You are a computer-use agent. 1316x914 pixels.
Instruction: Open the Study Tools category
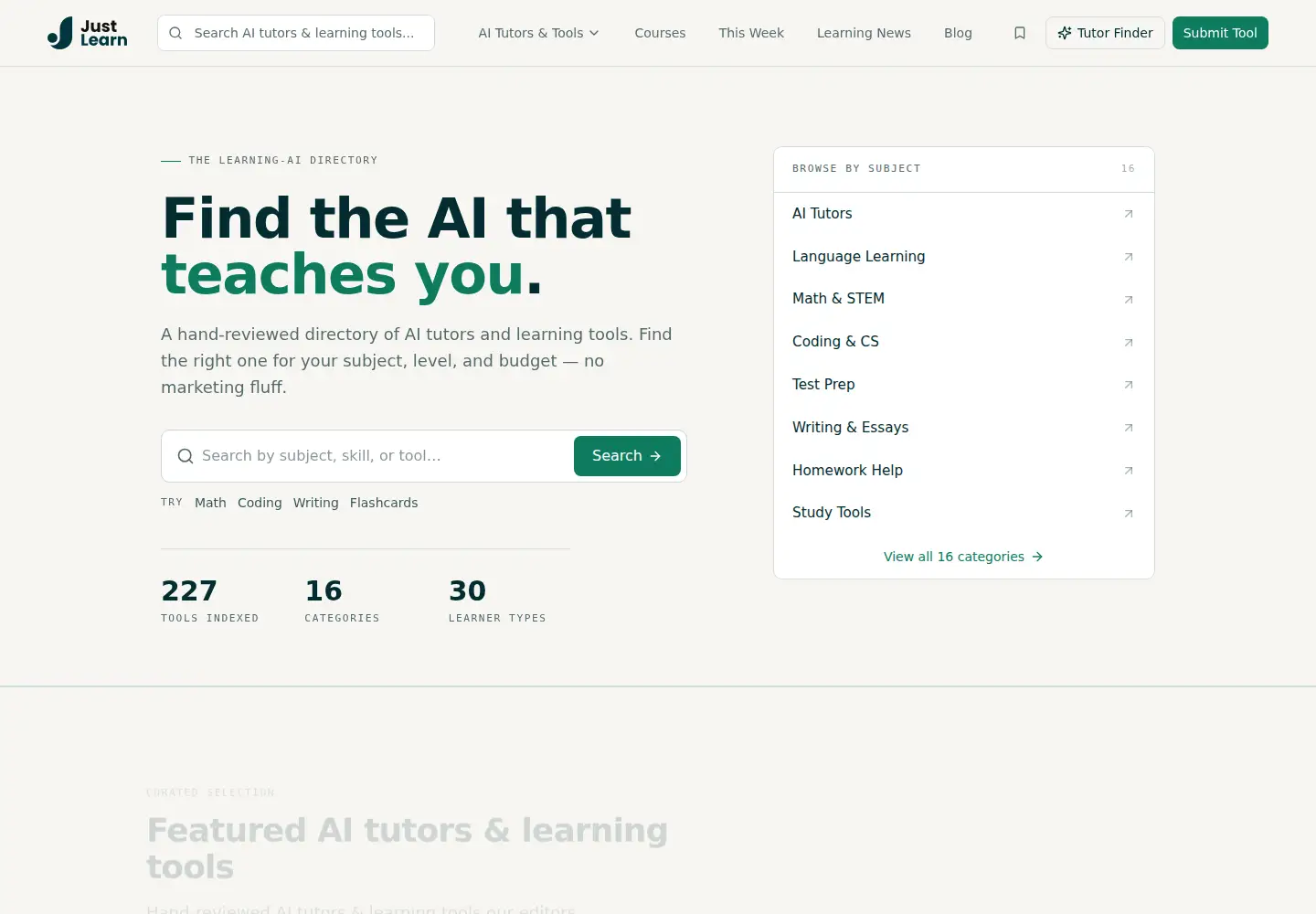964,513
